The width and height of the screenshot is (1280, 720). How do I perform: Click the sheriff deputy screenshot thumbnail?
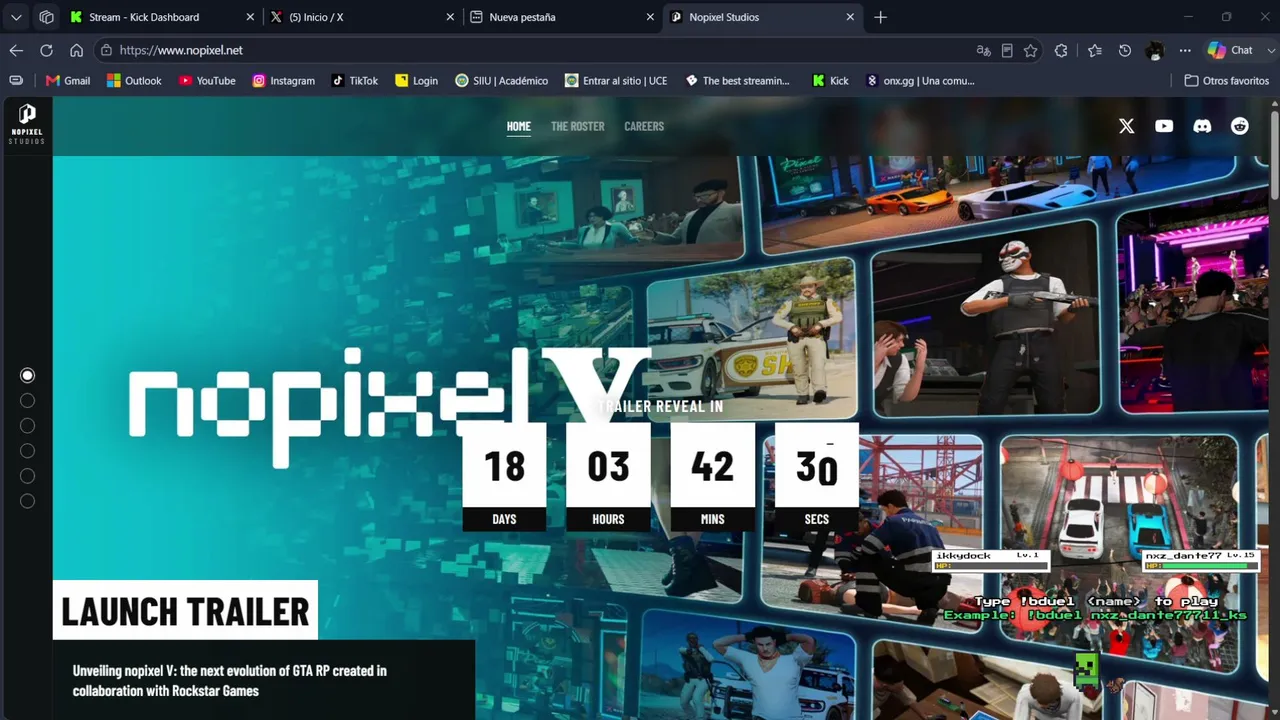point(752,340)
